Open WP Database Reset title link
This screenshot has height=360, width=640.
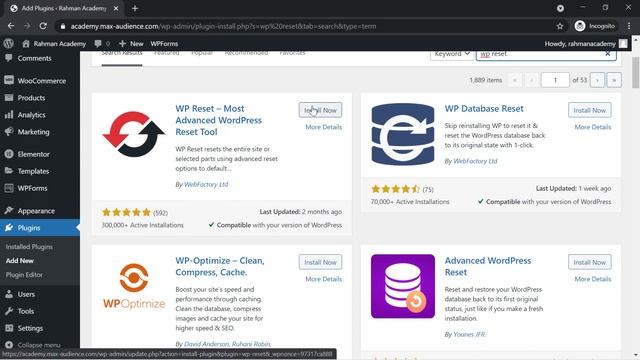pyautogui.click(x=484, y=109)
